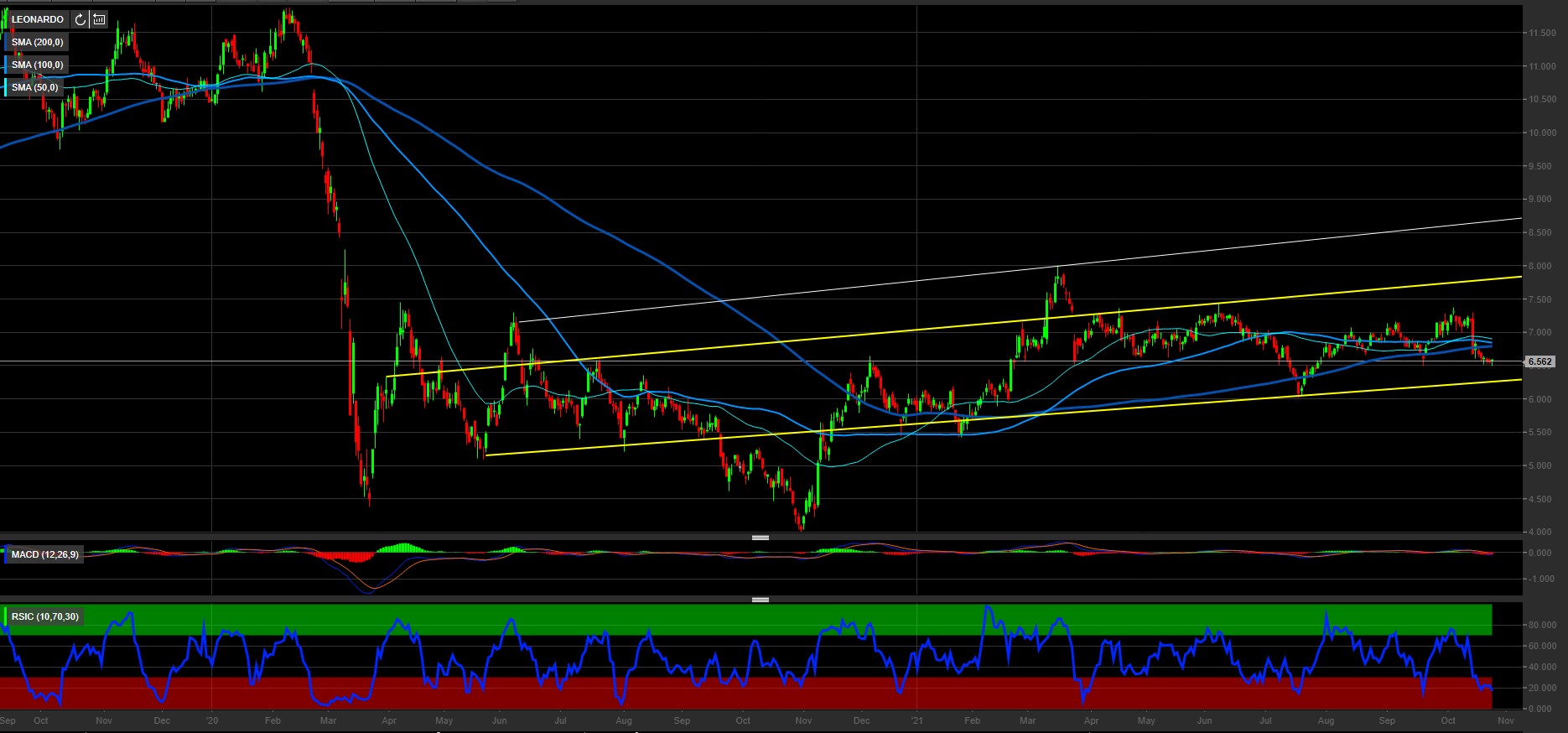1568x733 pixels.
Task: Click the Mar label just before the Apr '21 label
Action: pos(1027,720)
